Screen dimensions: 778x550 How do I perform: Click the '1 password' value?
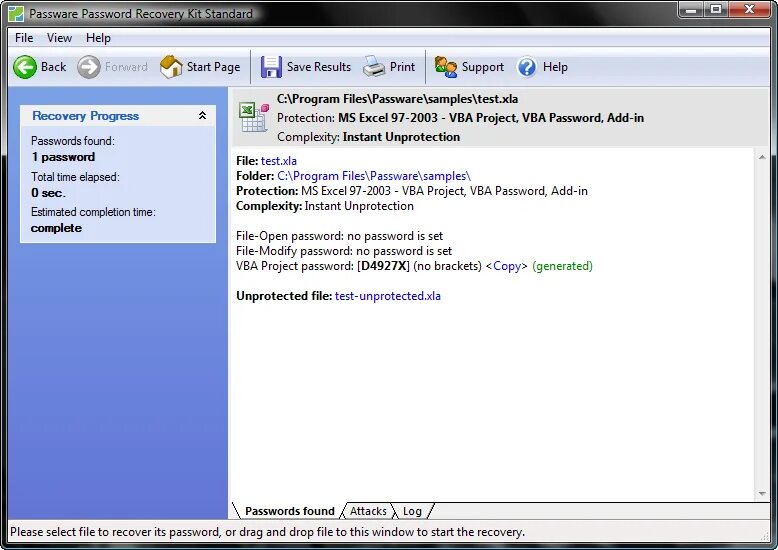pos(63,157)
